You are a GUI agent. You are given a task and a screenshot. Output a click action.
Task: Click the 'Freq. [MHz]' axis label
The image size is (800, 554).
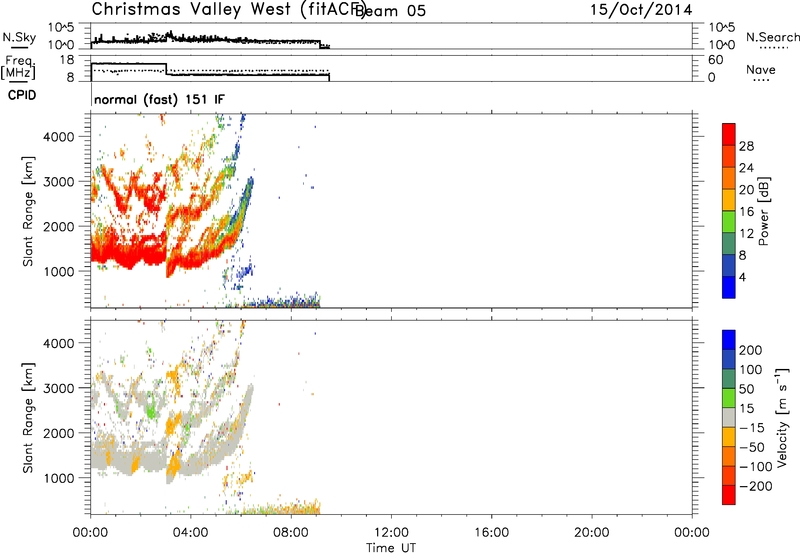(x=19, y=67)
